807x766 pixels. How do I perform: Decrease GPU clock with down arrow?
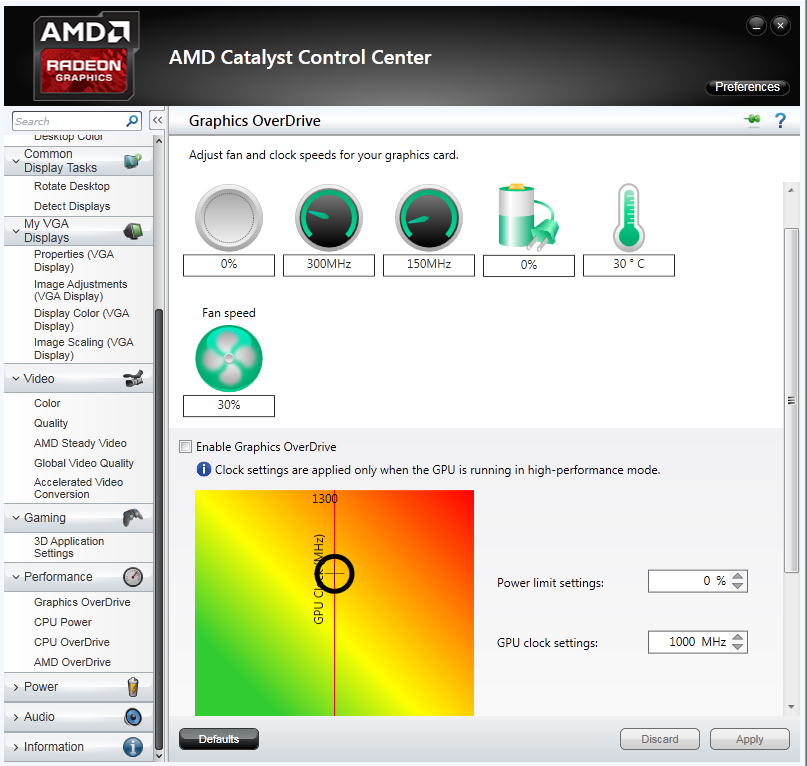point(738,647)
